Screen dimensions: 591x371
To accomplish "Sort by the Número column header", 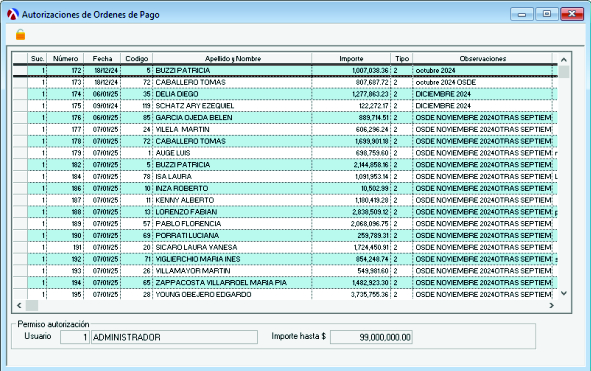I will tap(65, 58).
